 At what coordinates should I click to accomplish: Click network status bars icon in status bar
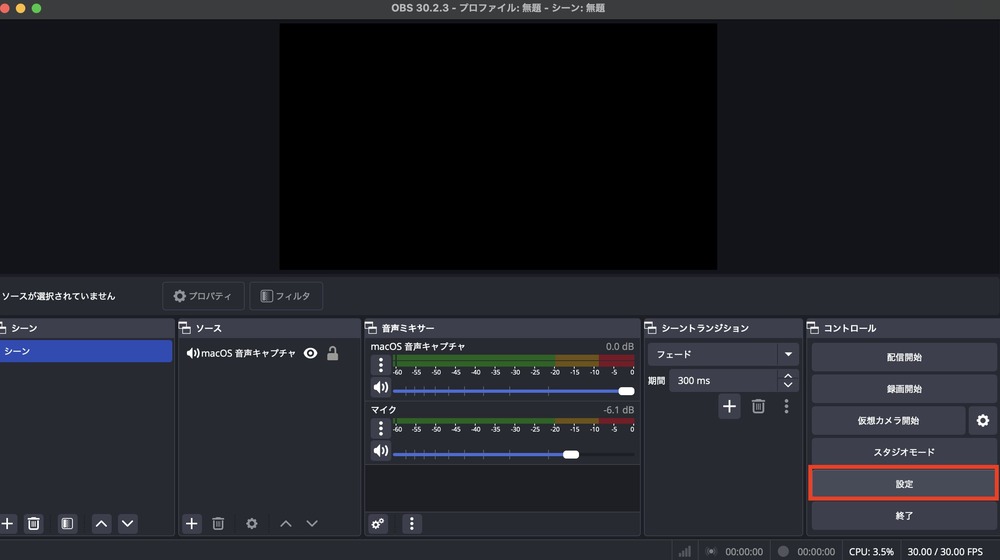(684, 551)
